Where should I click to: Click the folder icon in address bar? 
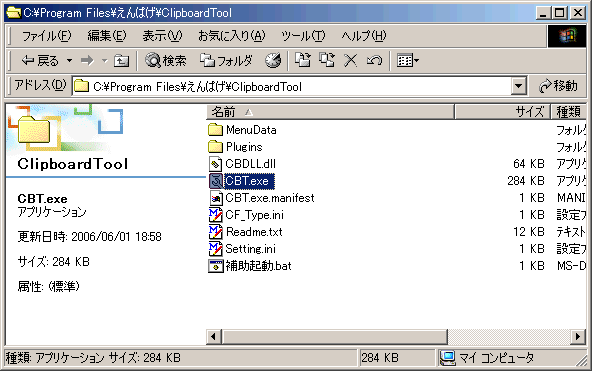pyautogui.click(x=81, y=86)
